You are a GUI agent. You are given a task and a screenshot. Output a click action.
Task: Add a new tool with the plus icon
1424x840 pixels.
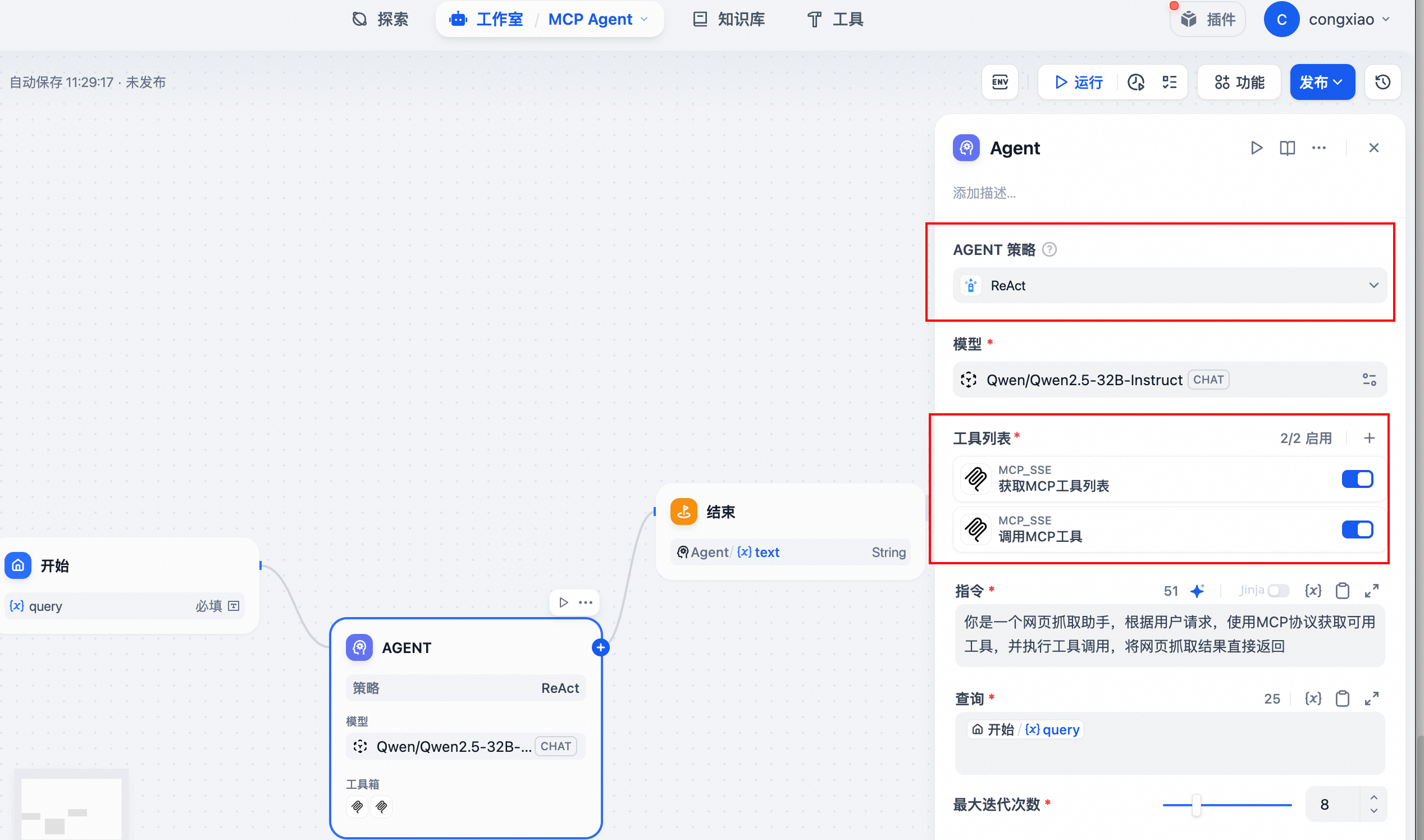coord(1370,437)
